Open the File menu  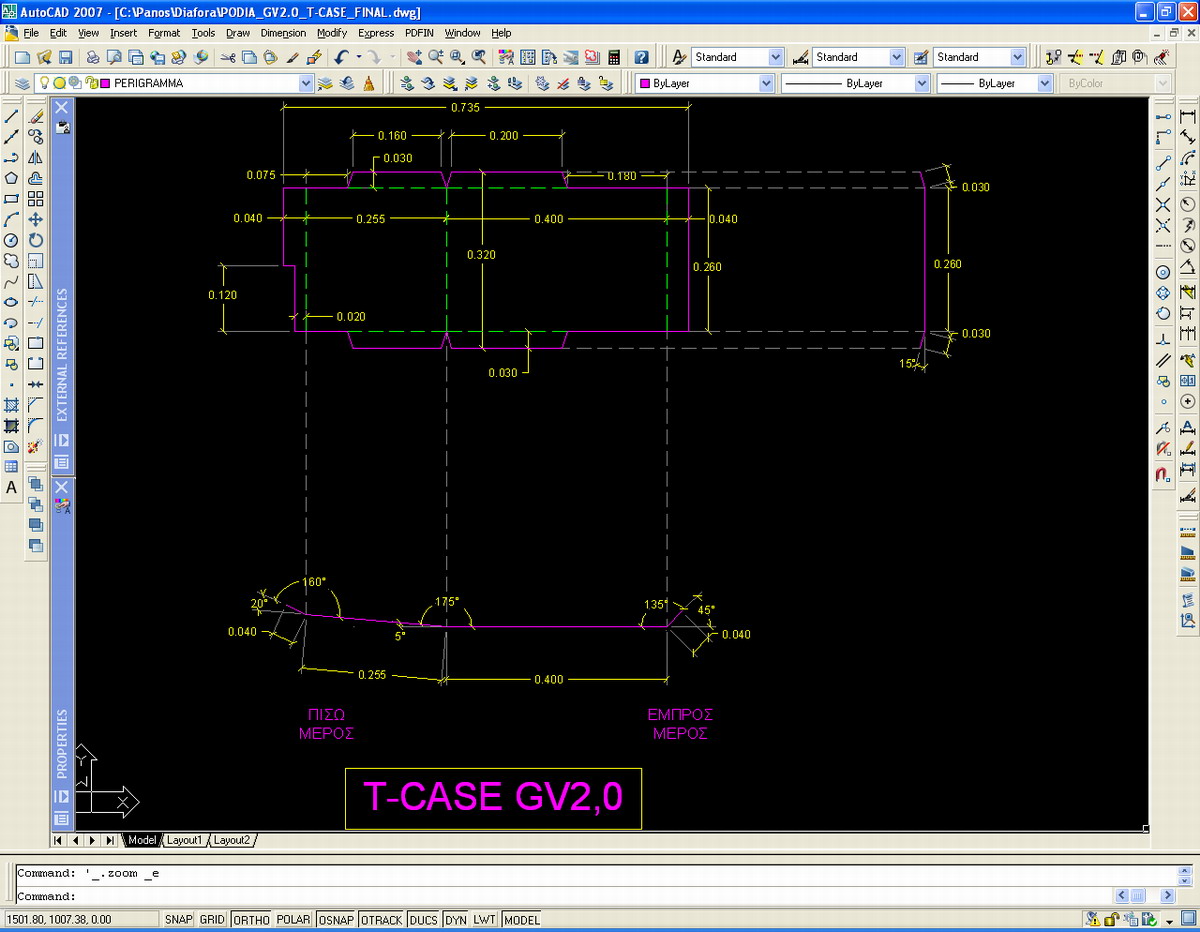tap(31, 33)
